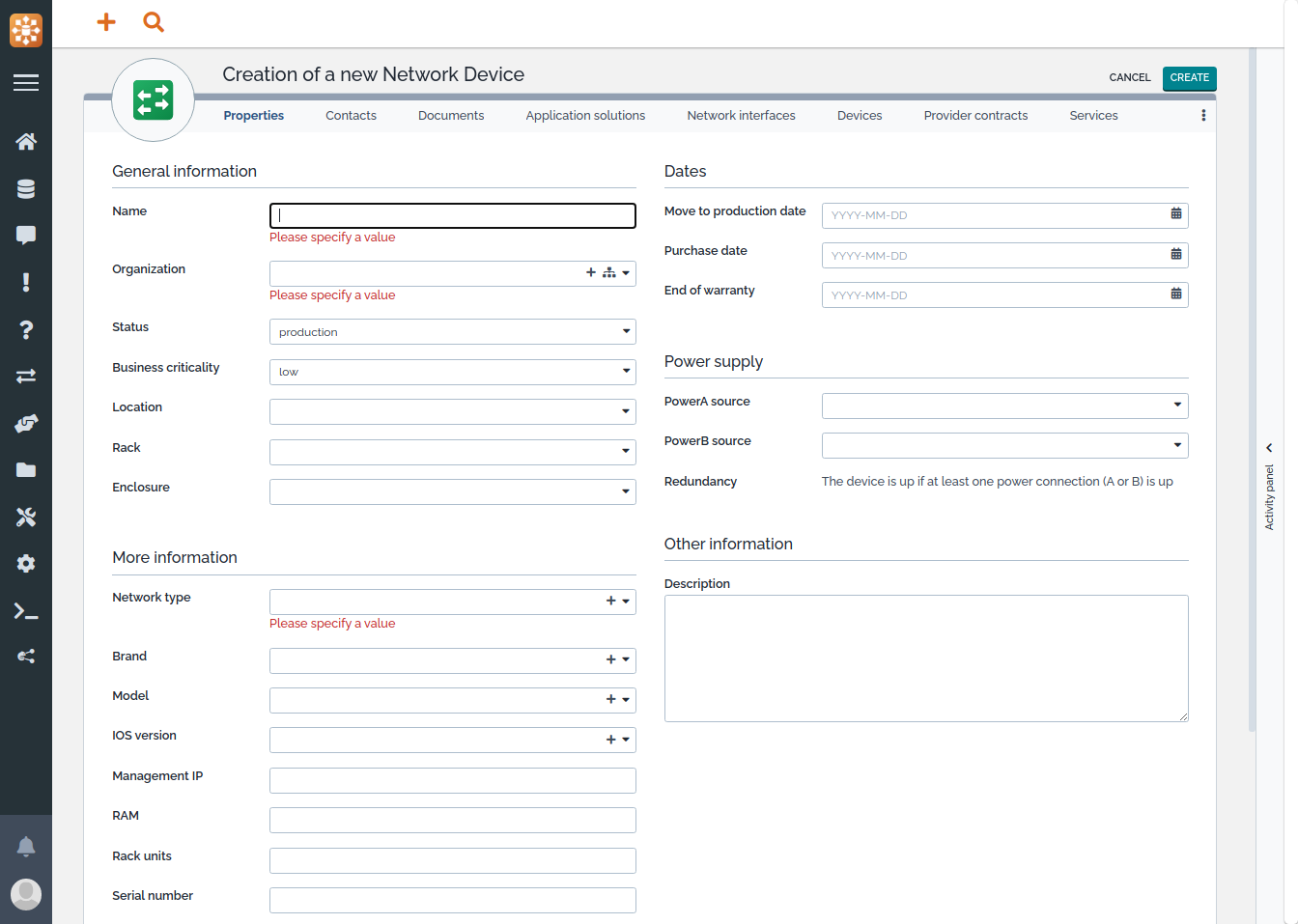Switch to the Contacts tab
This screenshot has height=924, width=1298.
[x=351, y=116]
